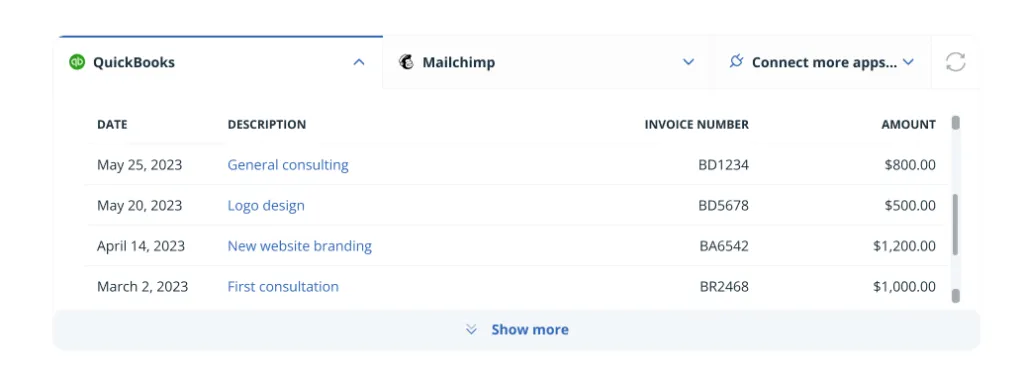Click the DATE column header
1024x378 pixels.
pos(112,125)
